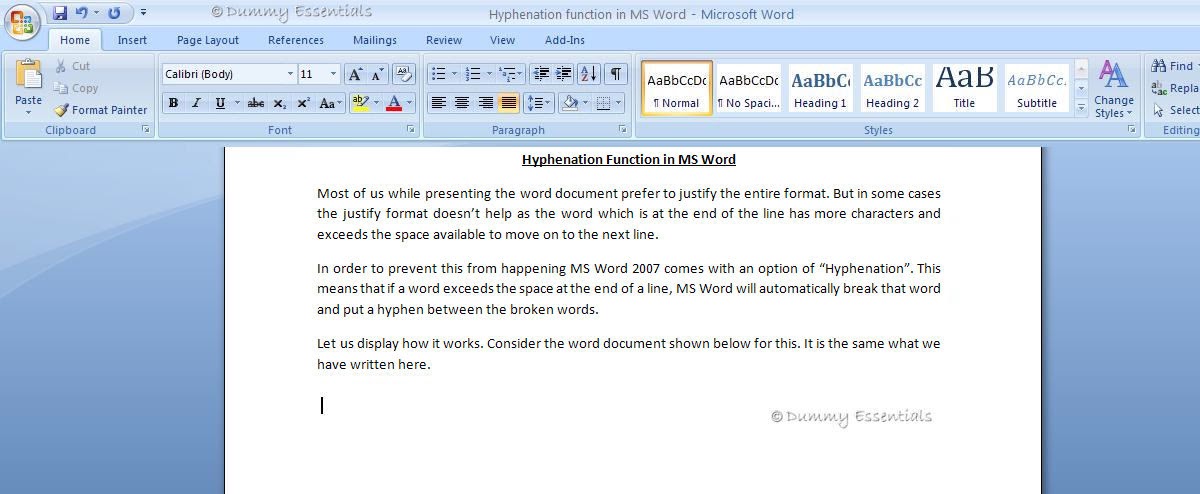
Task: Switch to the Review tab
Action: click(444, 40)
